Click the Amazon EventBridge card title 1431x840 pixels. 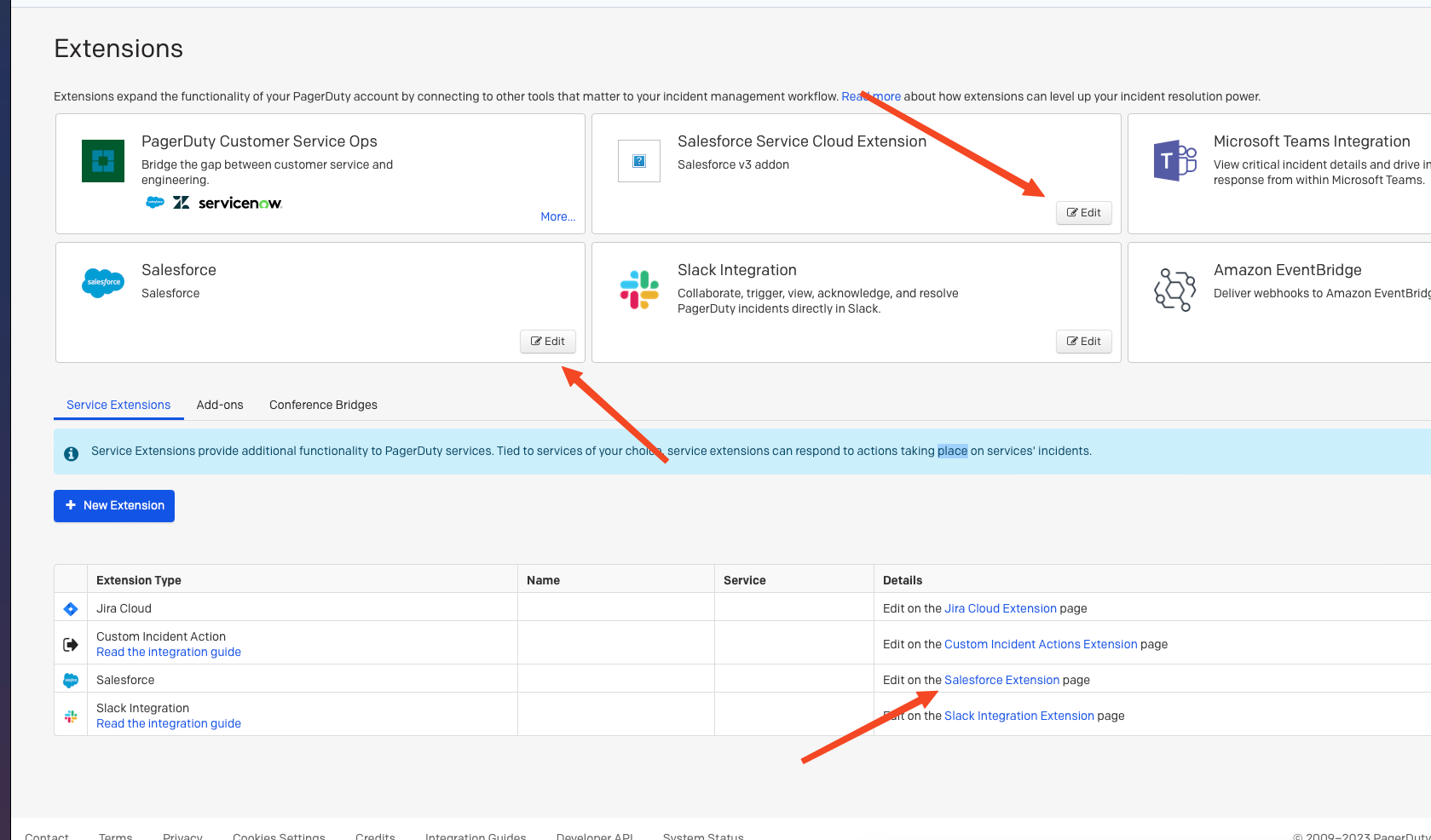[x=1288, y=270]
